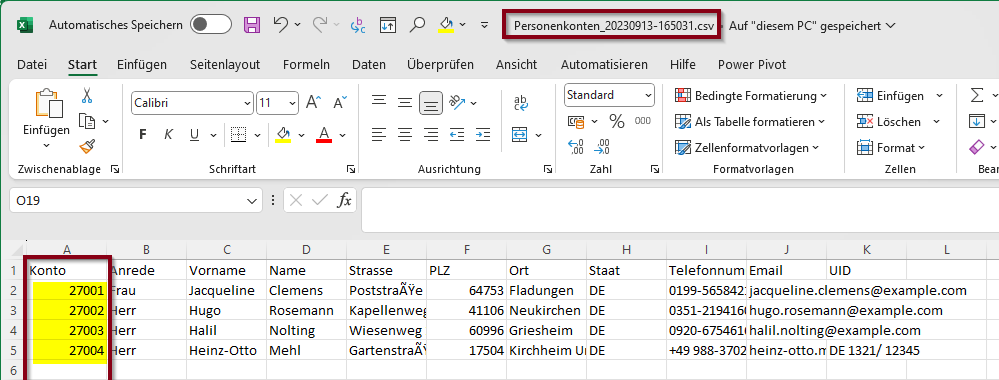Switch to the Seitenlayout tab
This screenshot has width=999, height=380.
[x=225, y=64]
